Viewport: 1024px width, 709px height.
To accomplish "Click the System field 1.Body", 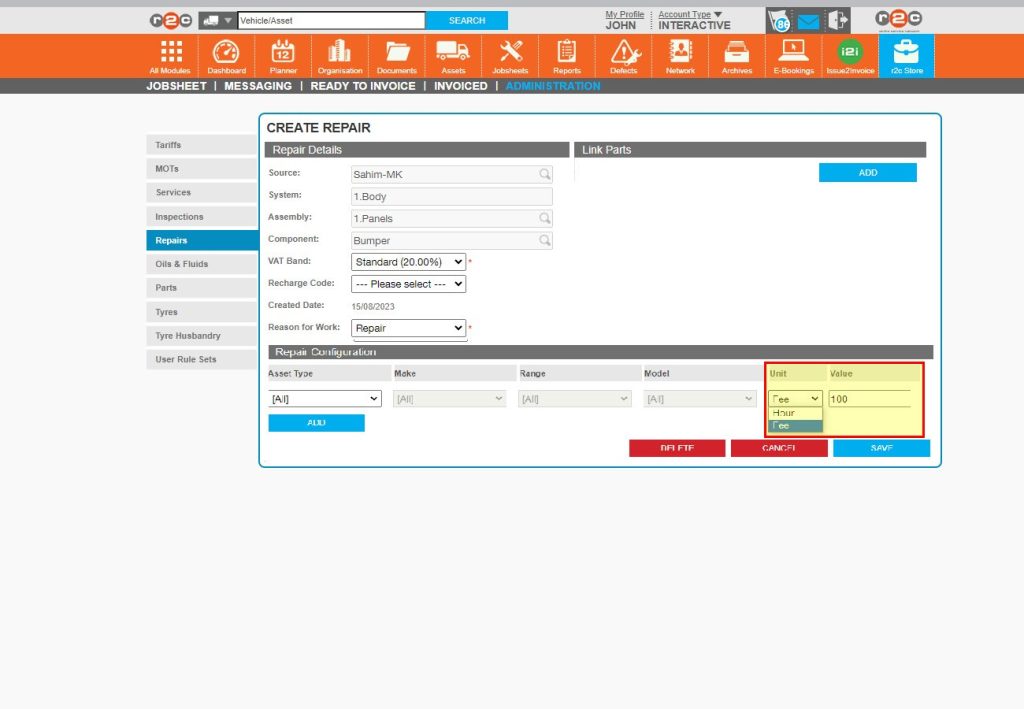I will (x=451, y=197).
